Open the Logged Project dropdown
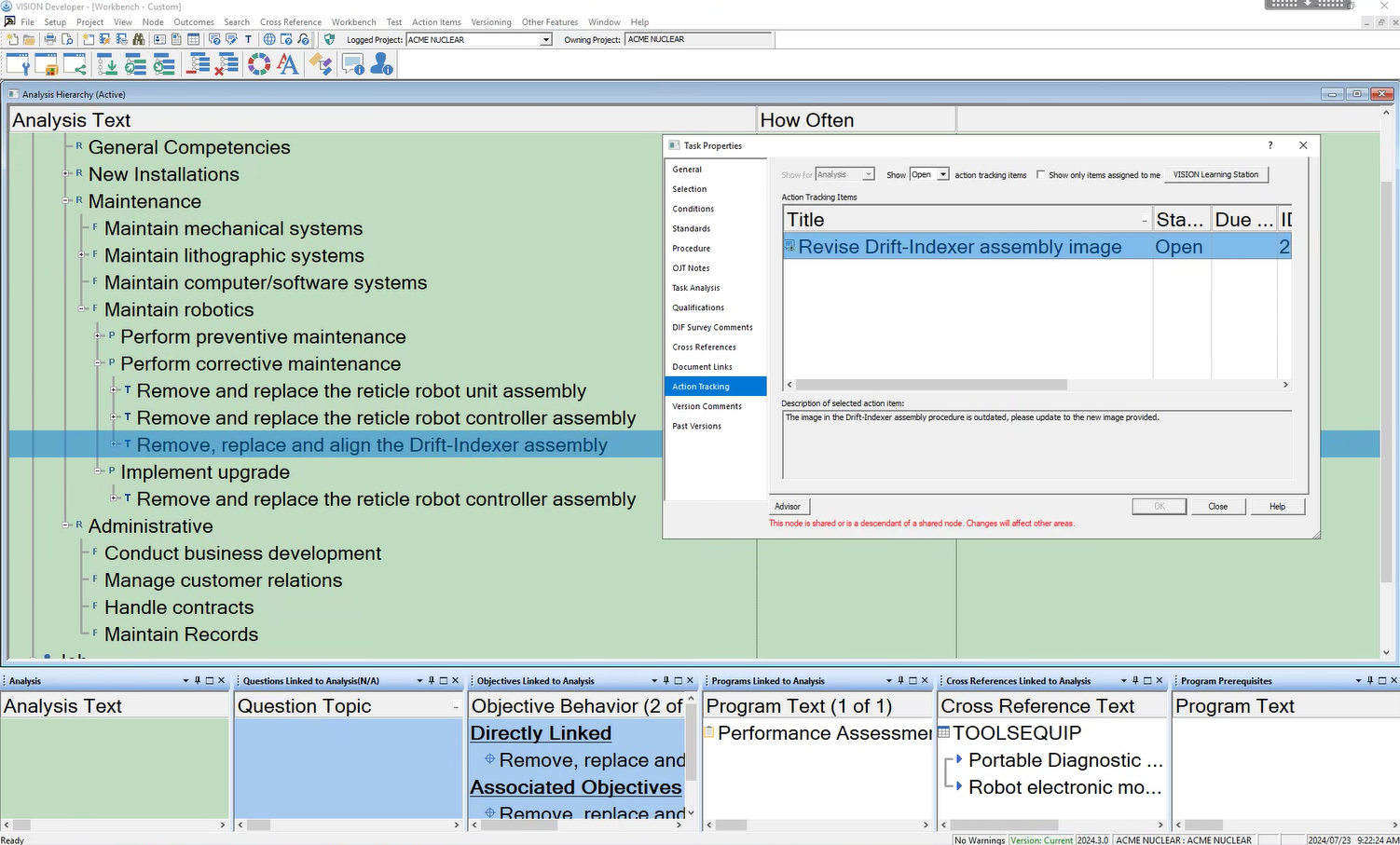Image resolution: width=1400 pixels, height=845 pixels. click(x=545, y=40)
